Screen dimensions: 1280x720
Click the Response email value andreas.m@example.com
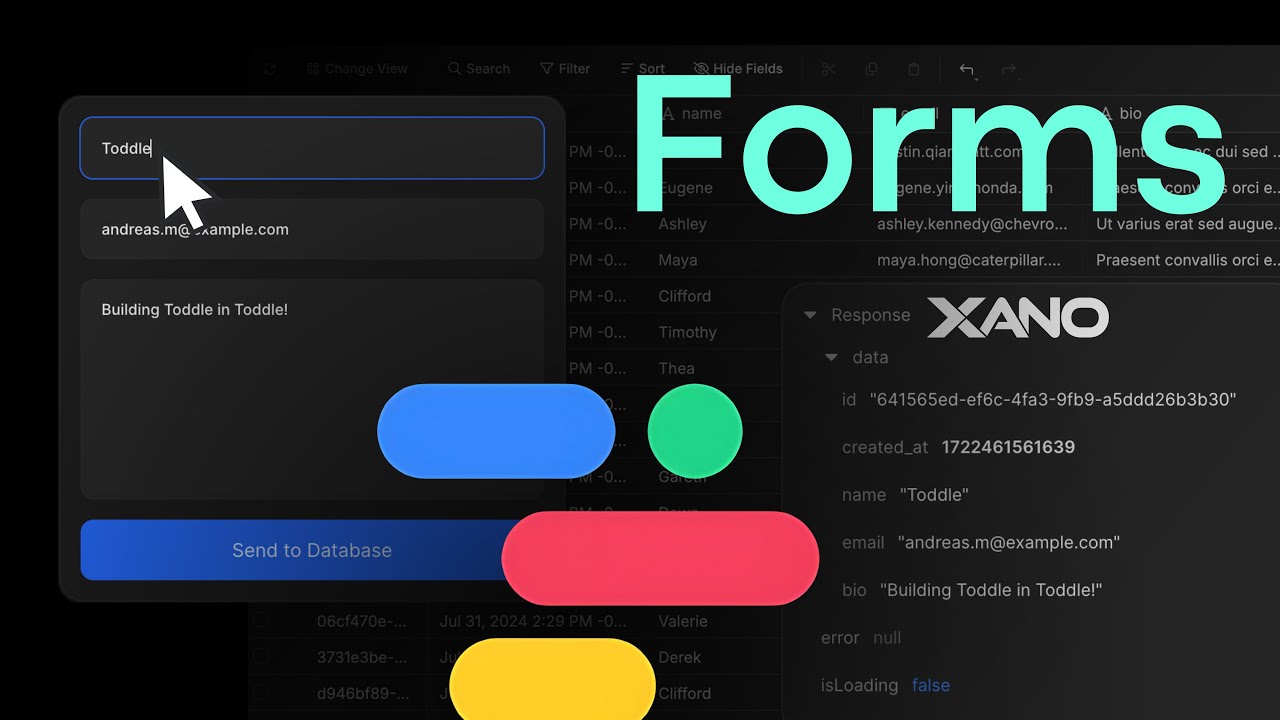point(1009,542)
